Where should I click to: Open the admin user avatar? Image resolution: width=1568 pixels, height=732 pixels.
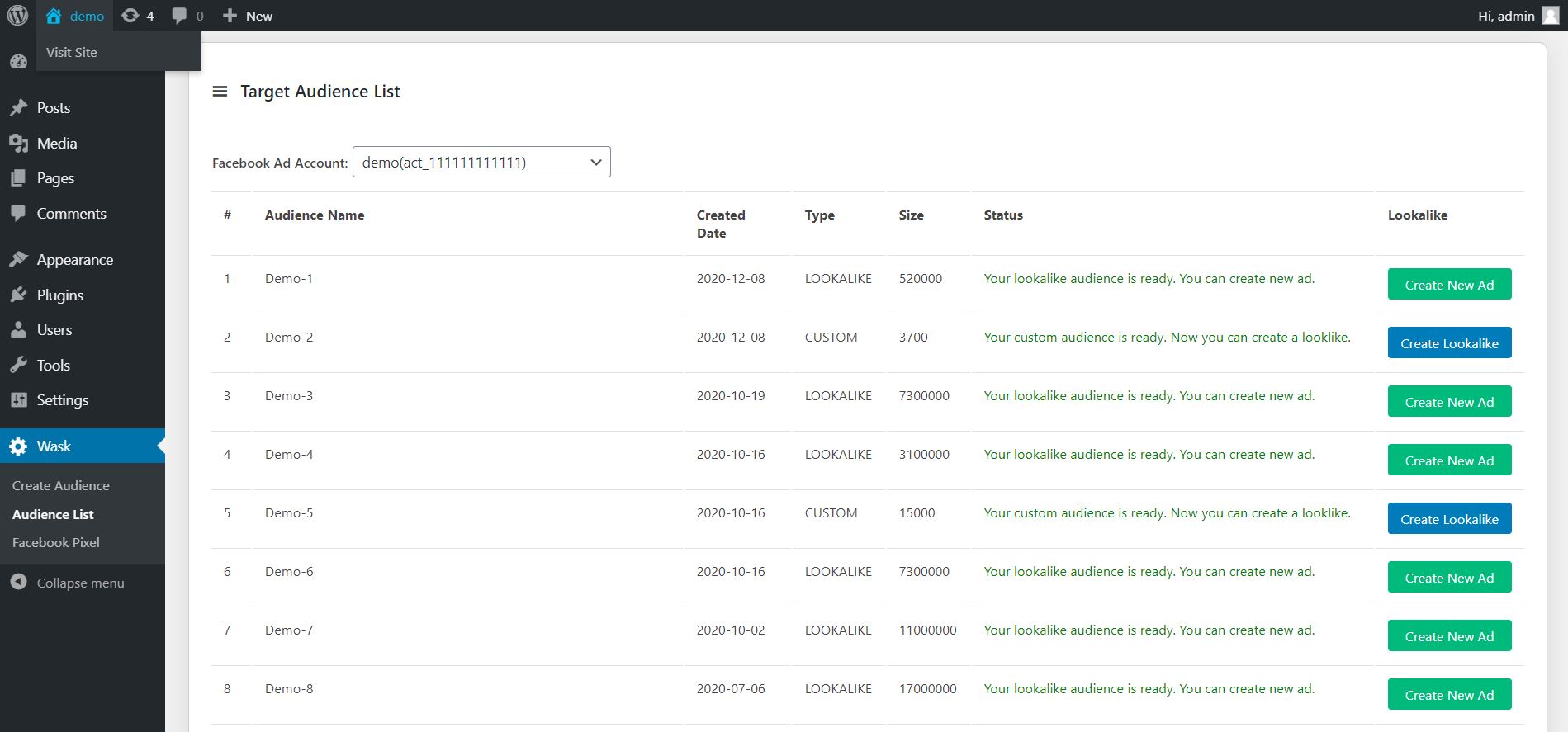click(x=1550, y=16)
